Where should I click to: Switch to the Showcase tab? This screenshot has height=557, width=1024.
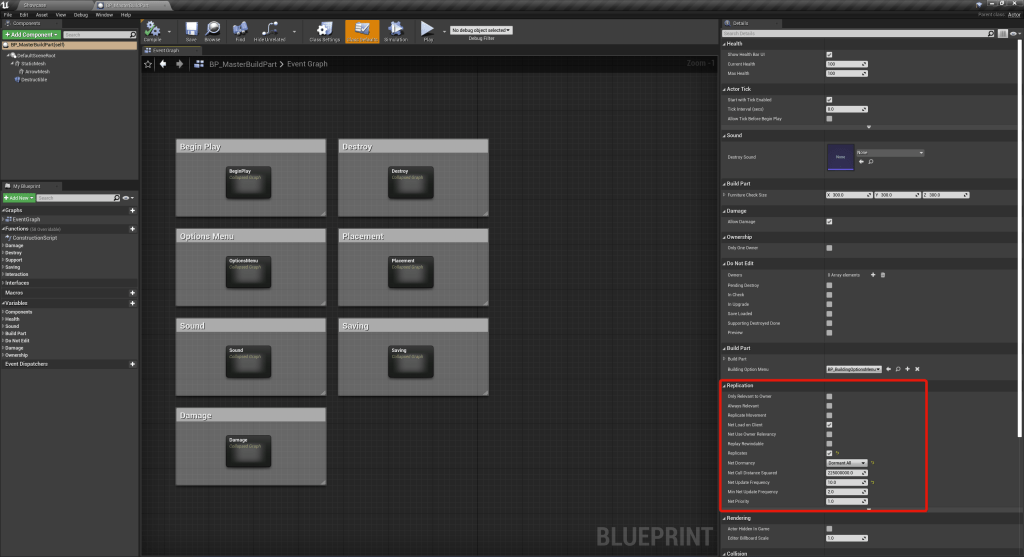[35, 5]
